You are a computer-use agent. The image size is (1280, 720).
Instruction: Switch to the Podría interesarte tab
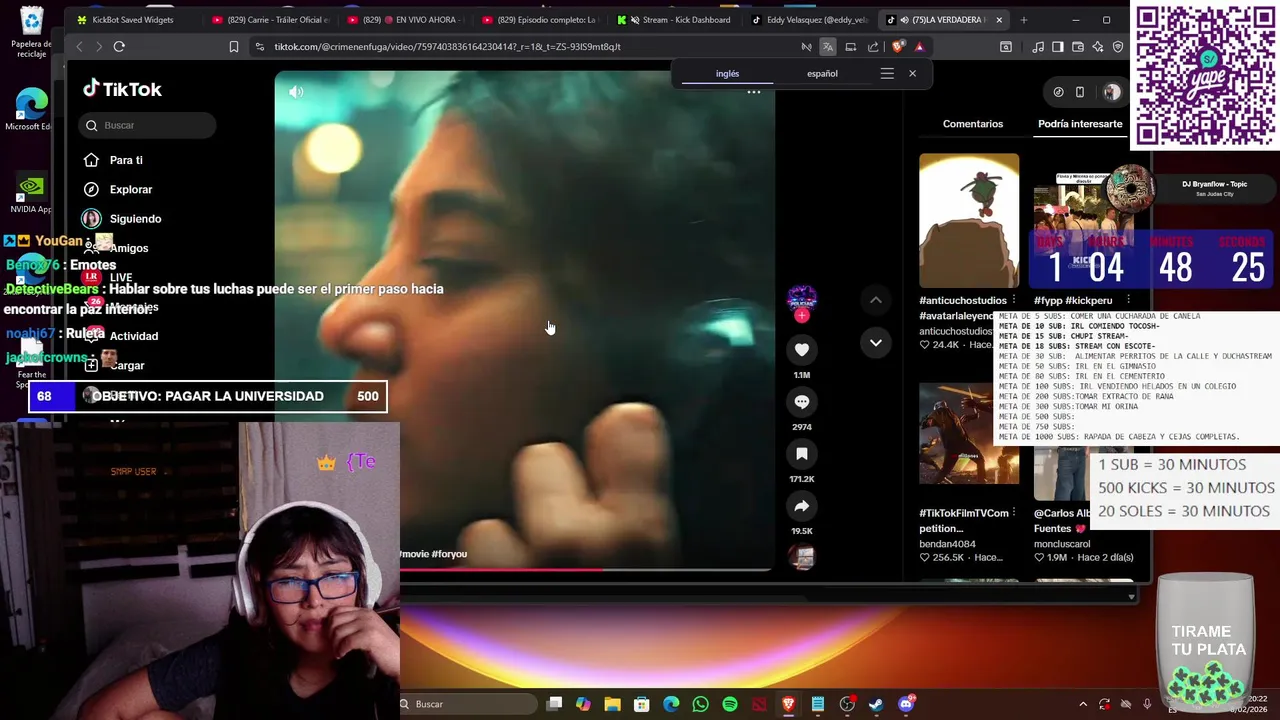click(x=1080, y=124)
